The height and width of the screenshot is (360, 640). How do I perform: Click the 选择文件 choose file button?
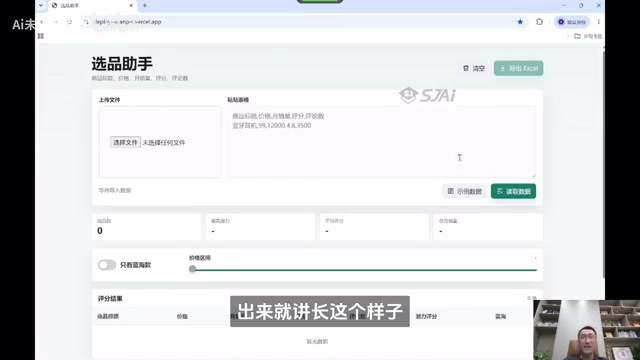point(125,142)
